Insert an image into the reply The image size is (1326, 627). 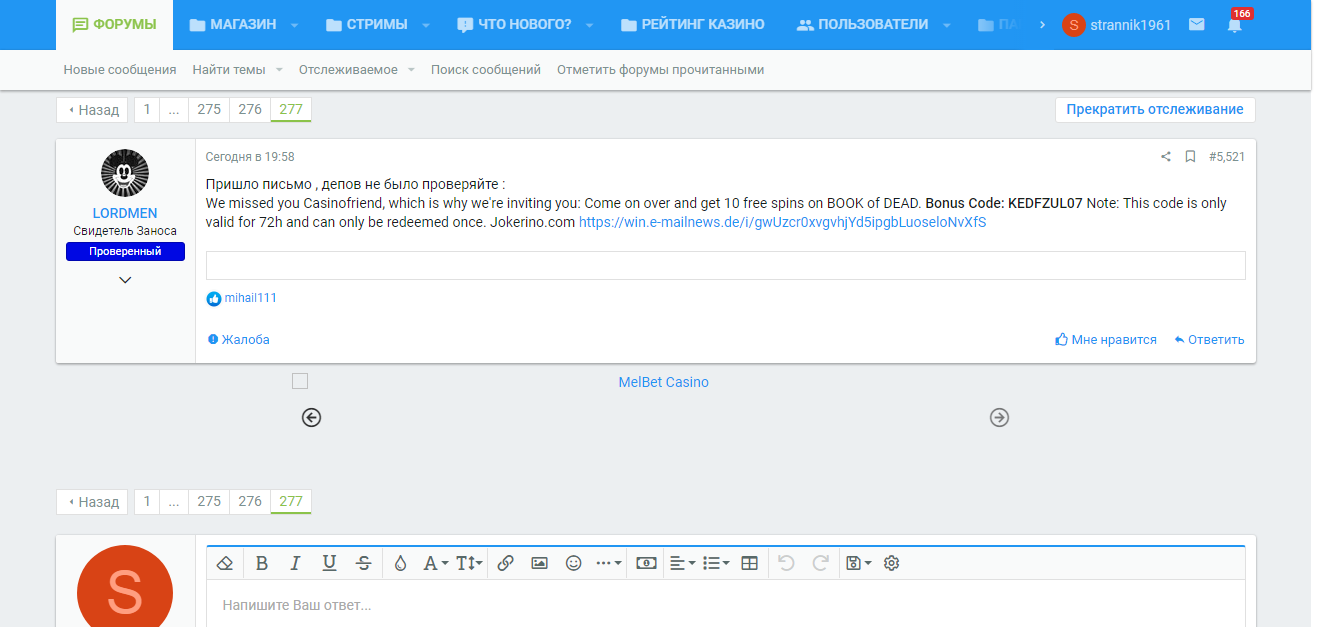[539, 563]
